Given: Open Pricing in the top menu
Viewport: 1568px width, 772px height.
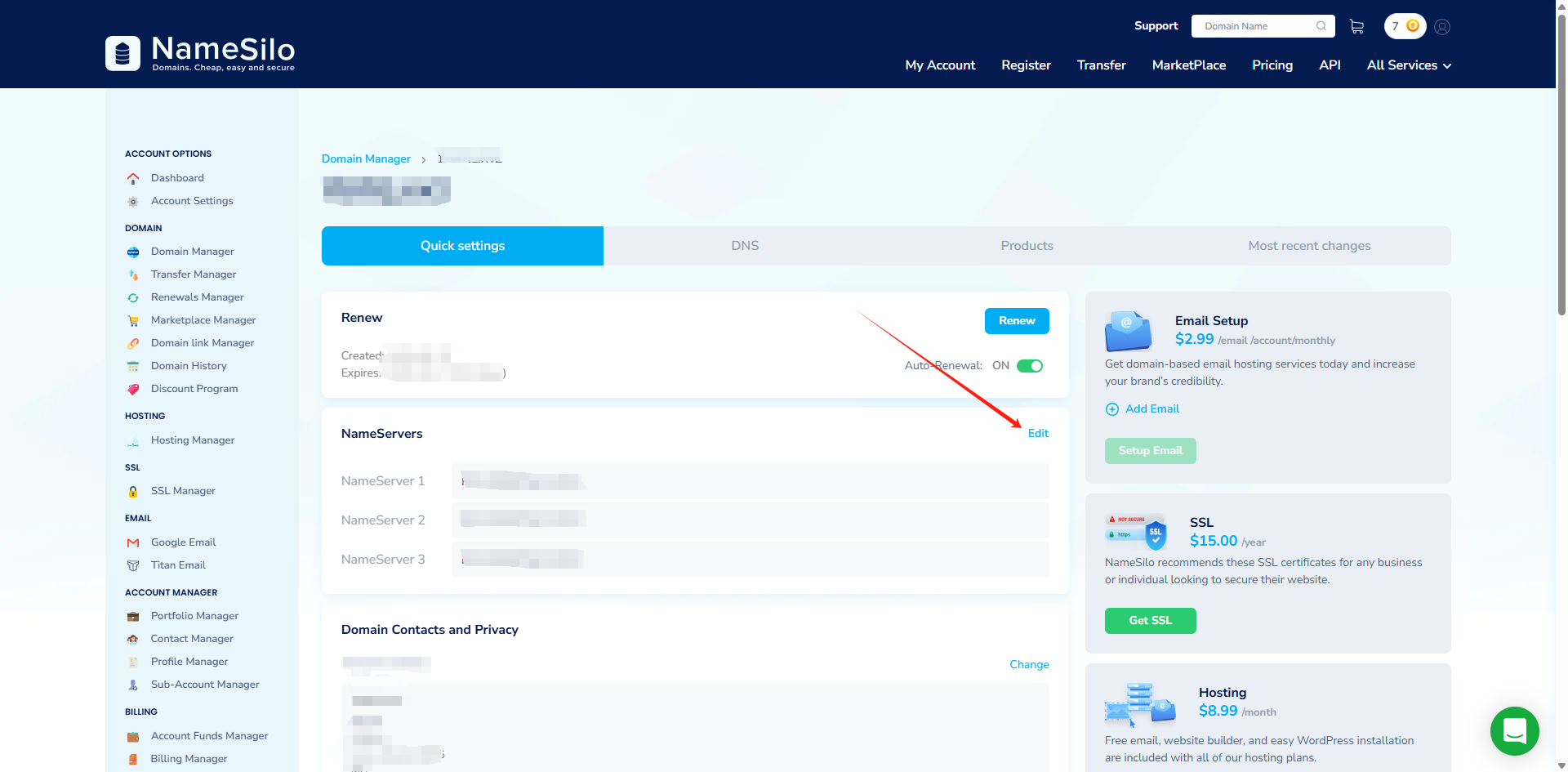Looking at the screenshot, I should (x=1272, y=65).
